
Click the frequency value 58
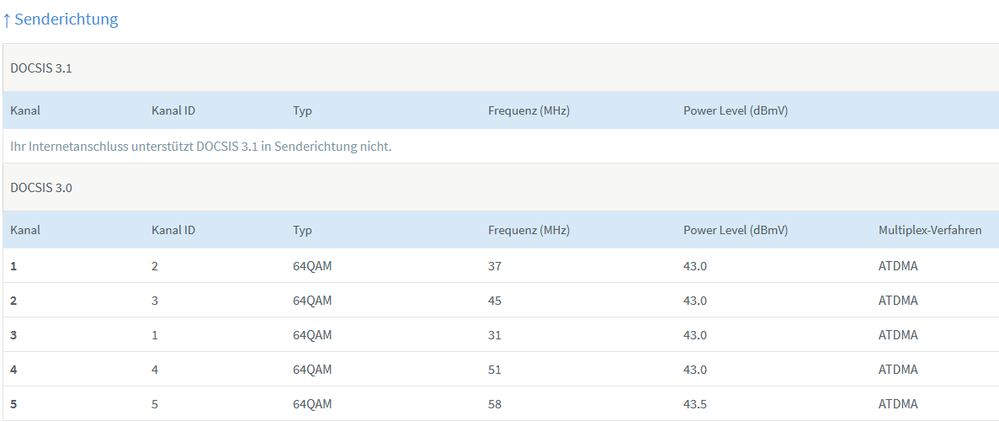pos(495,404)
